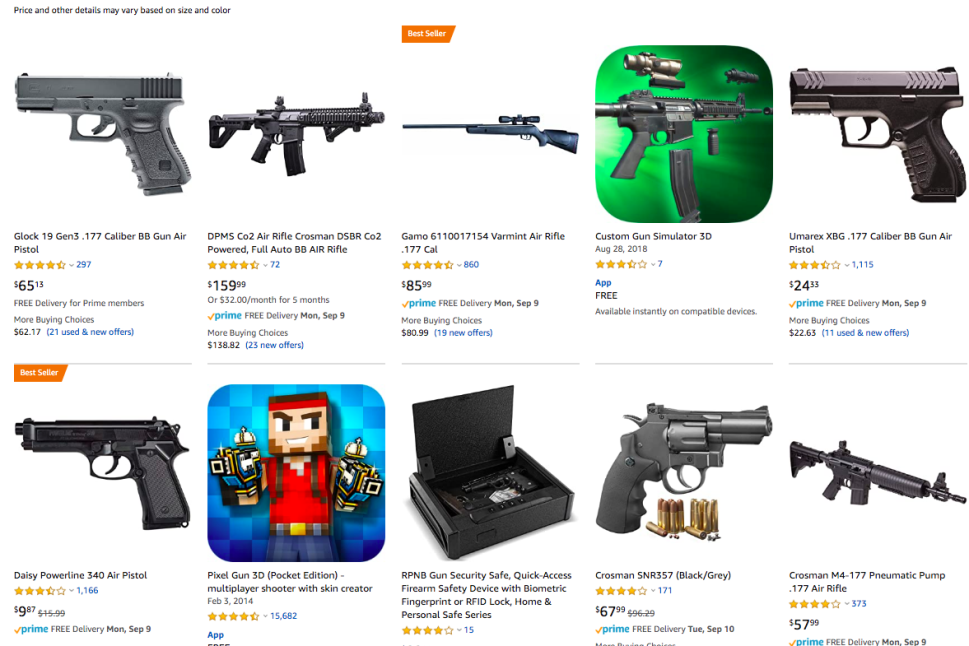Viewport: 969px width, 646px height.
Task: Expand the rating dropdown beside 860 reviews
Action: pos(459,265)
